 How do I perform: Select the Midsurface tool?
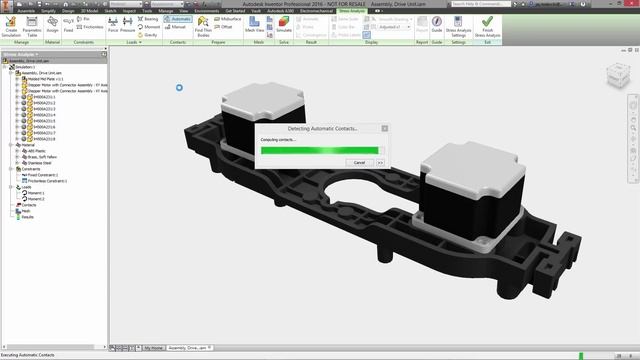pyautogui.click(x=227, y=19)
